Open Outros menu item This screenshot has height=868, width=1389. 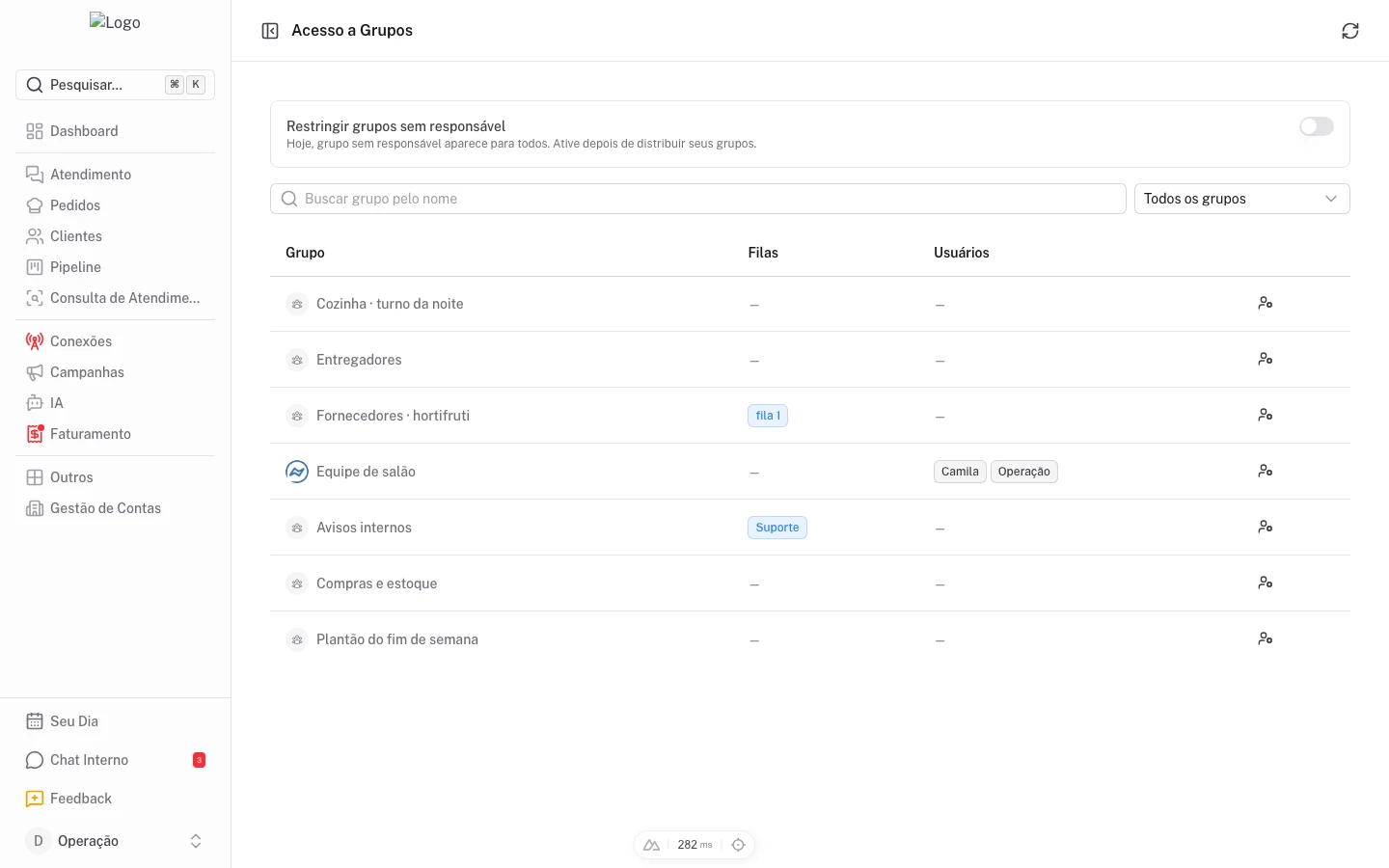(x=116, y=477)
